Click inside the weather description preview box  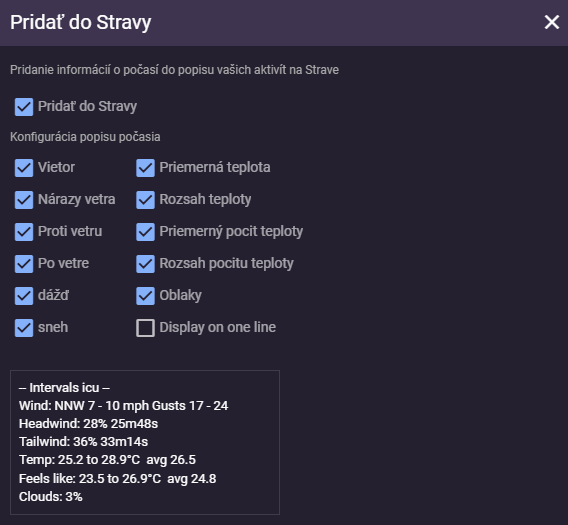(145, 442)
